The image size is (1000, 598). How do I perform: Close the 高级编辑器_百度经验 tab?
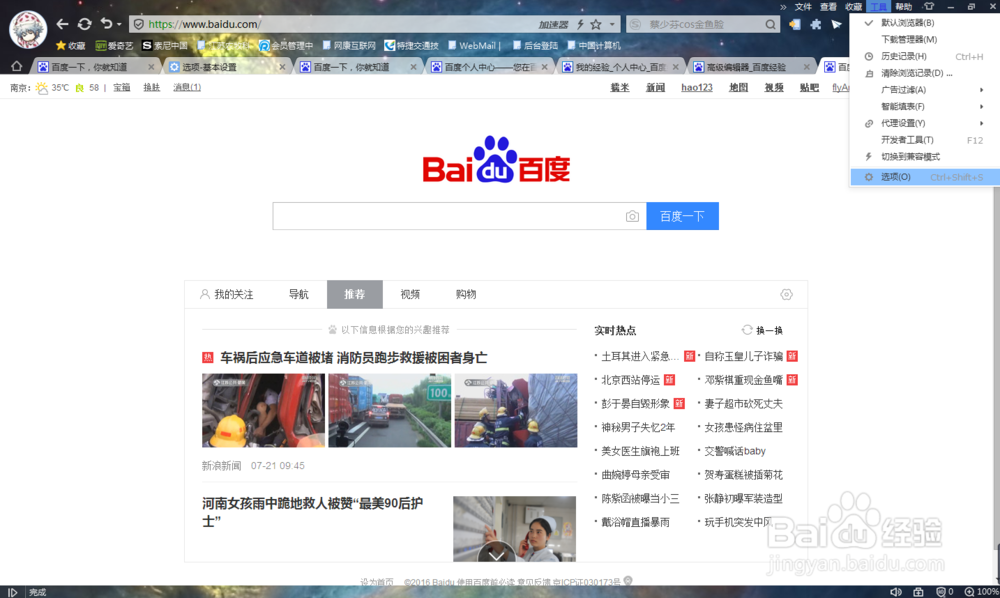click(x=807, y=67)
